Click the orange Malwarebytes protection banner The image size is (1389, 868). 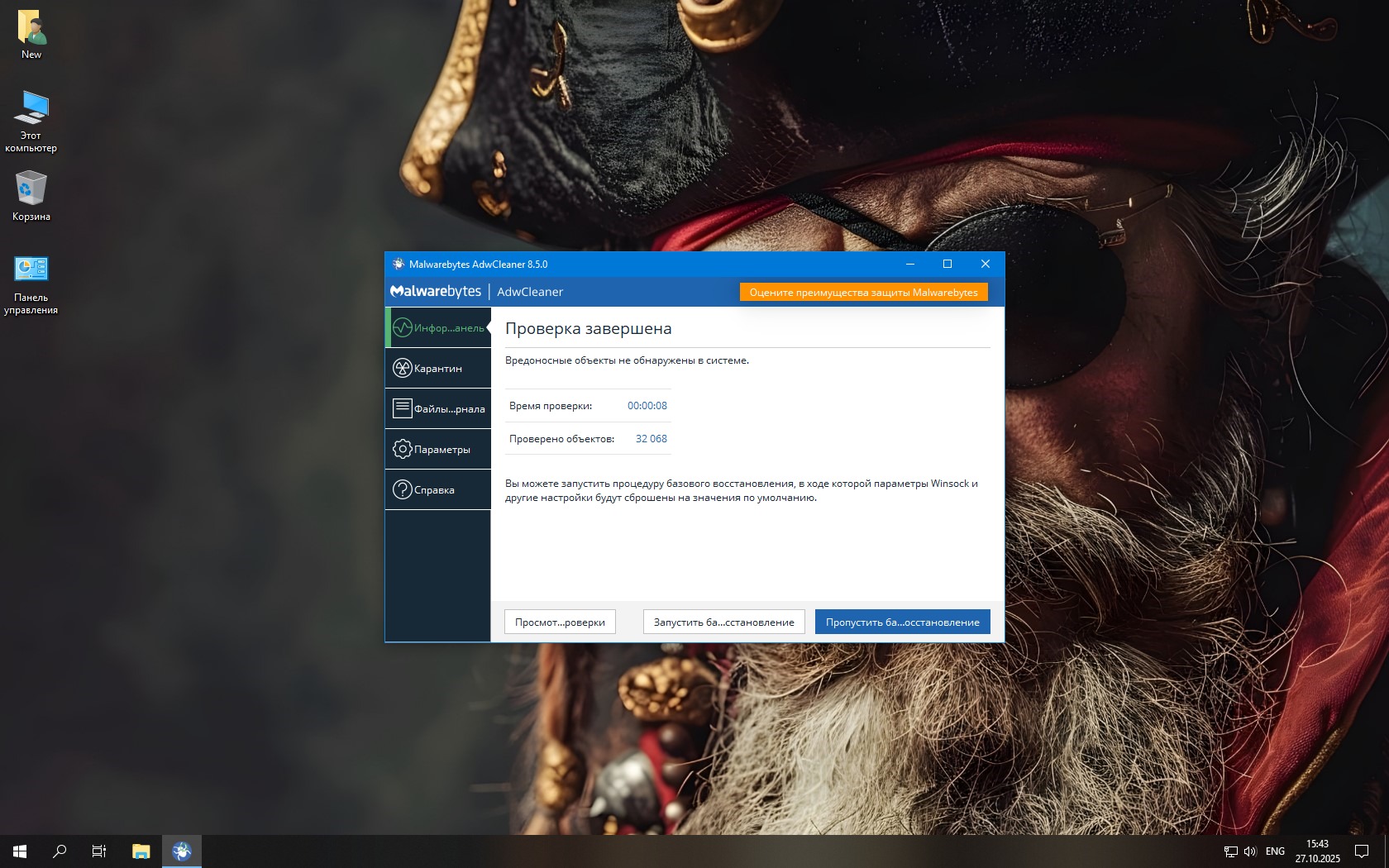pyautogui.click(x=863, y=292)
